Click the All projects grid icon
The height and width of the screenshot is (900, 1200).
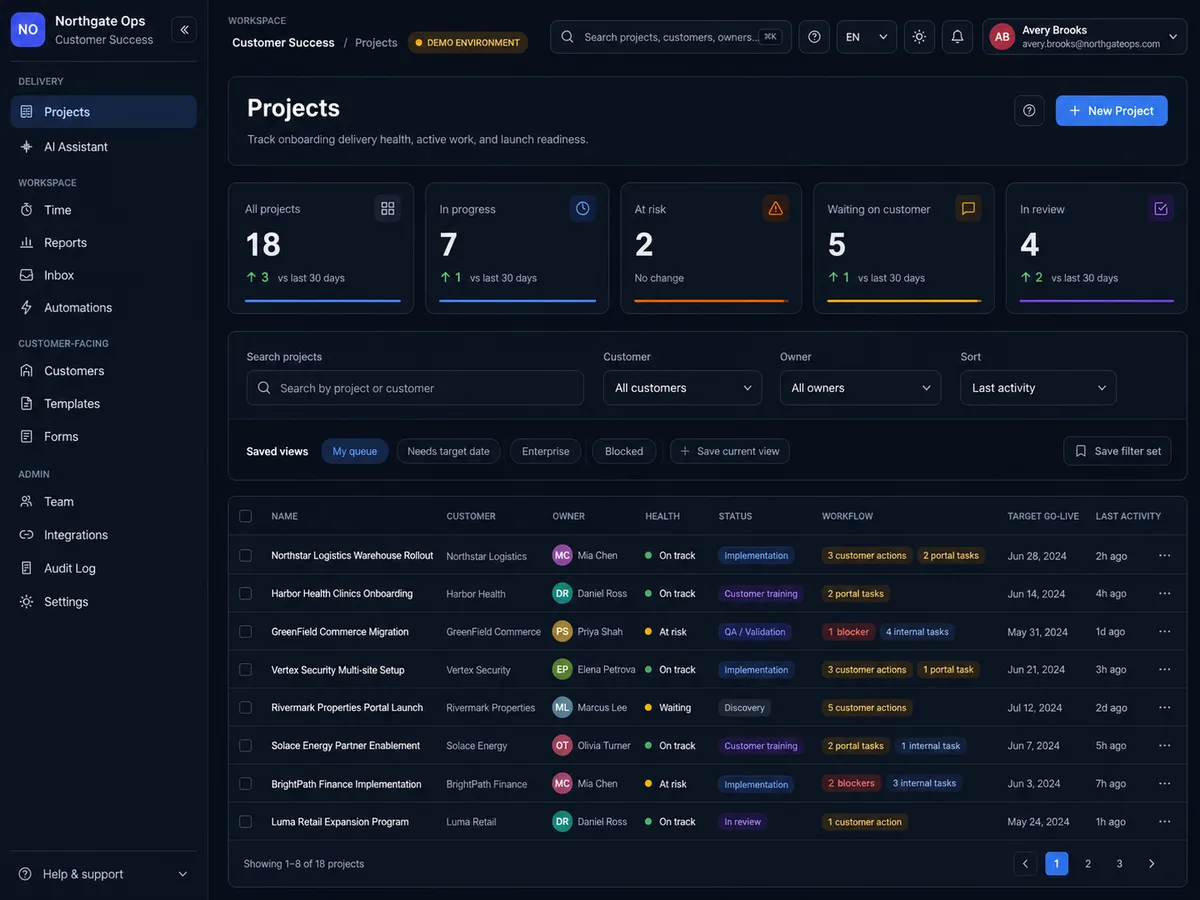388,208
